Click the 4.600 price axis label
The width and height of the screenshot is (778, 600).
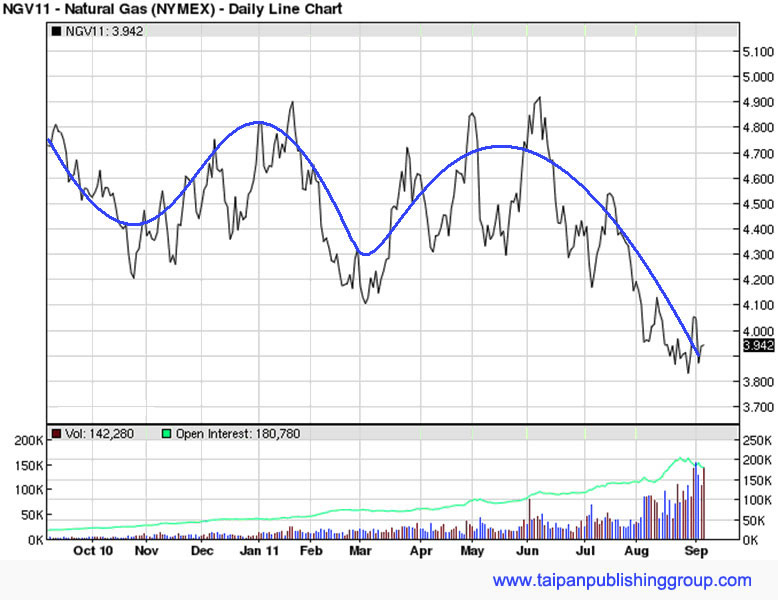(x=758, y=179)
